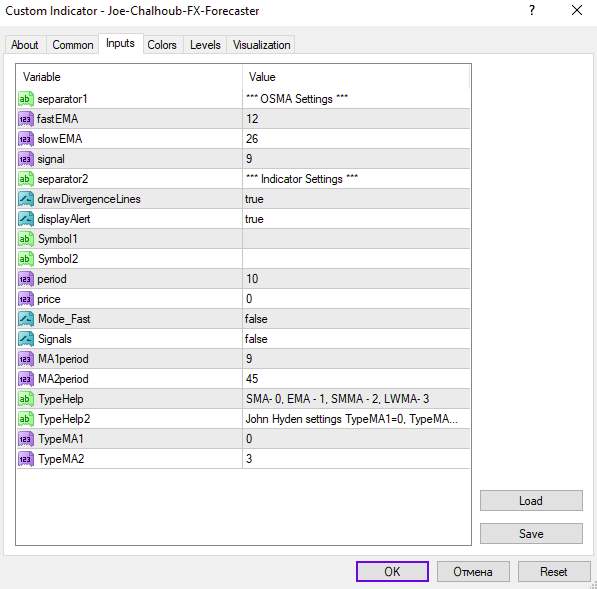Switch to the Colors tab
This screenshot has height=589, width=597.
(162, 45)
